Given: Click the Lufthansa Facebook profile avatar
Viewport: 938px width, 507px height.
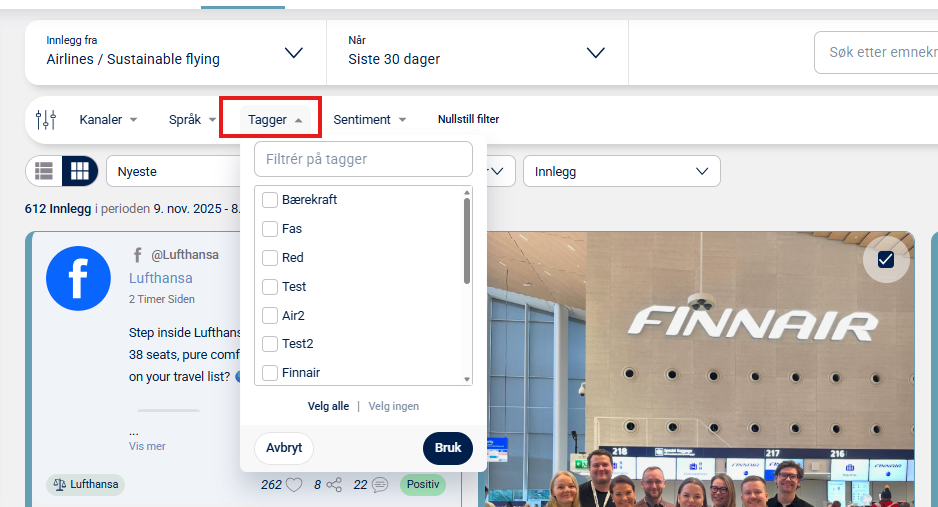Looking at the screenshot, I should click(78, 278).
